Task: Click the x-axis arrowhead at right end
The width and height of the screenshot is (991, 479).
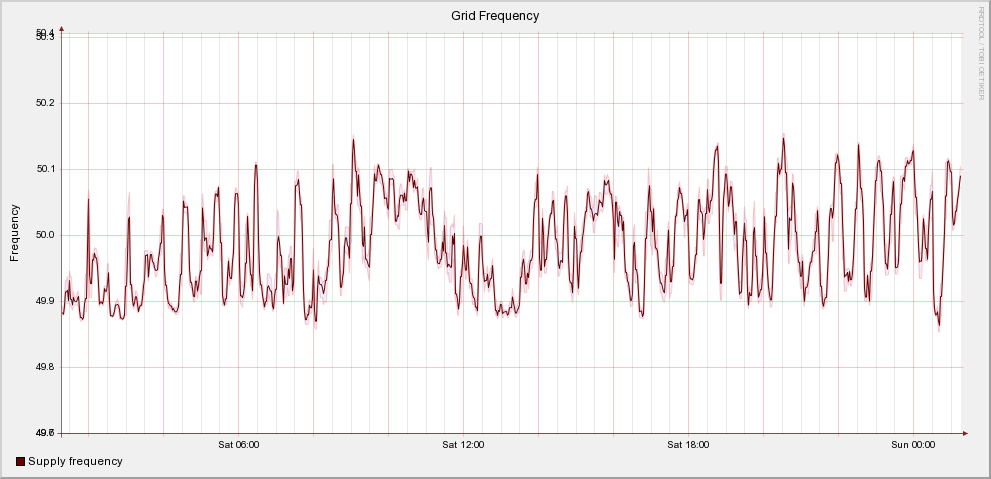Action: [965, 433]
